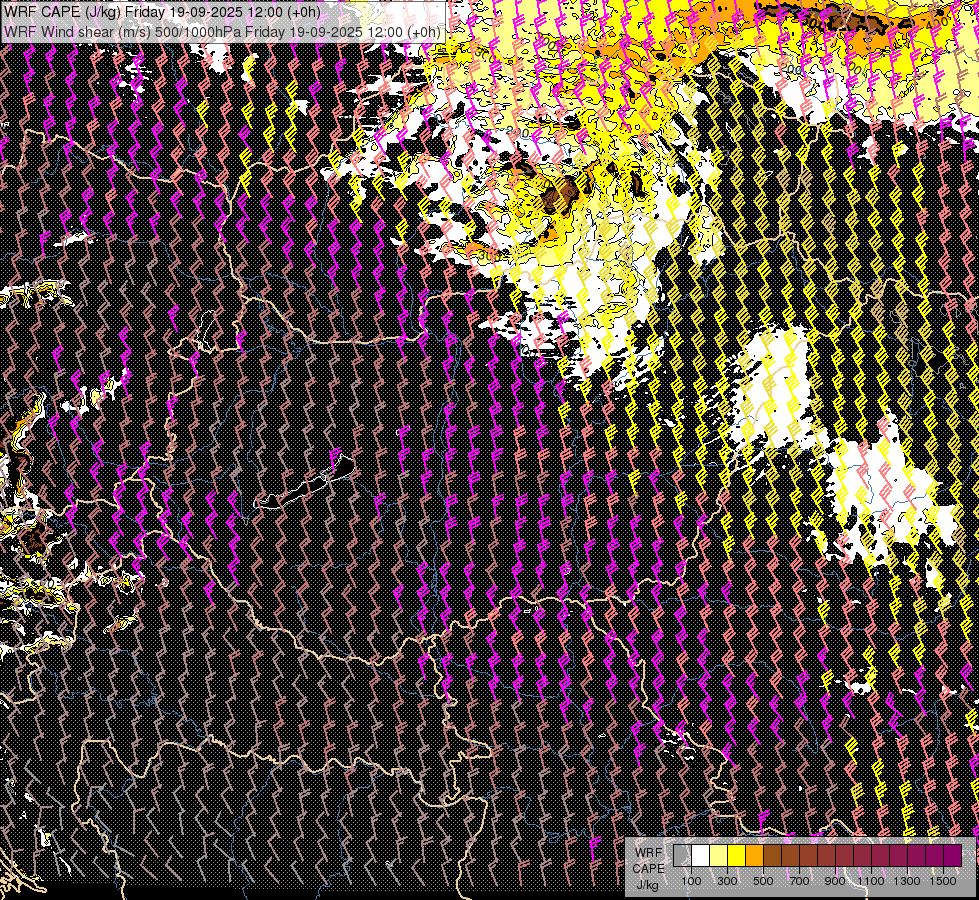
Task: Click the orange swatch in the CAPE legend
Action: [754, 856]
